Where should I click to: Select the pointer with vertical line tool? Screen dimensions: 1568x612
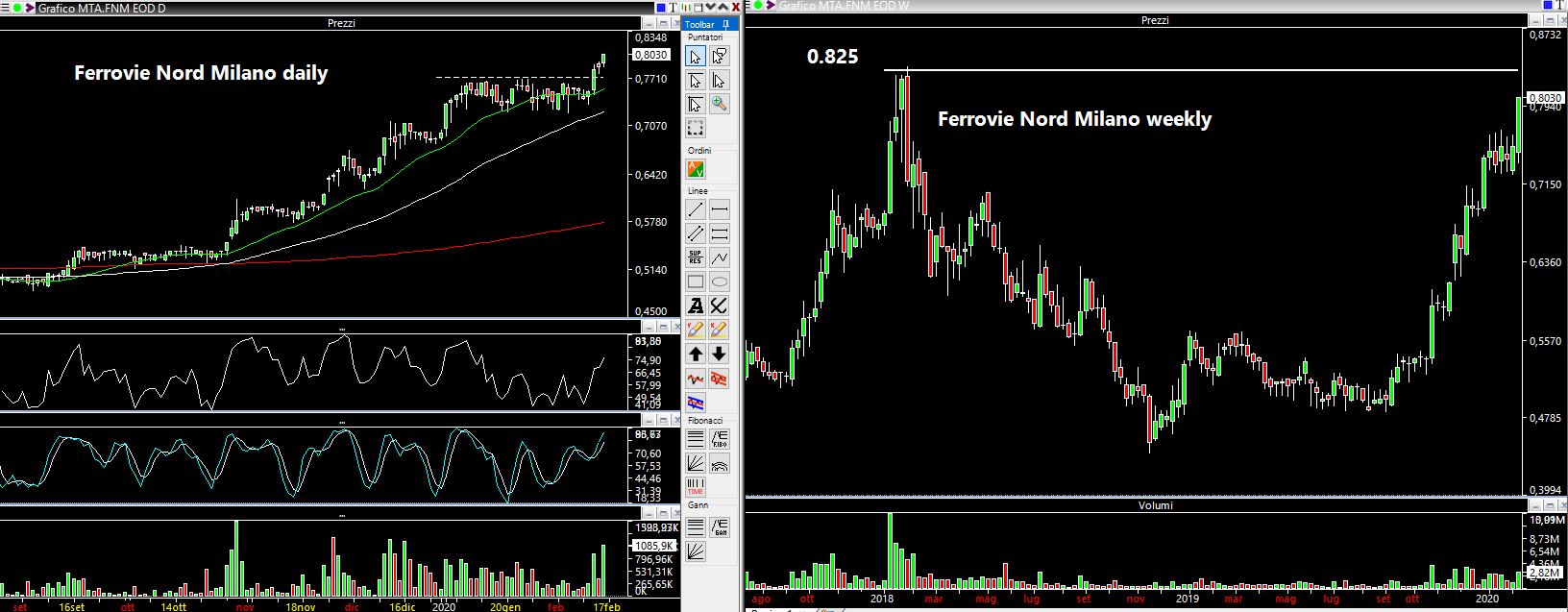click(x=719, y=81)
